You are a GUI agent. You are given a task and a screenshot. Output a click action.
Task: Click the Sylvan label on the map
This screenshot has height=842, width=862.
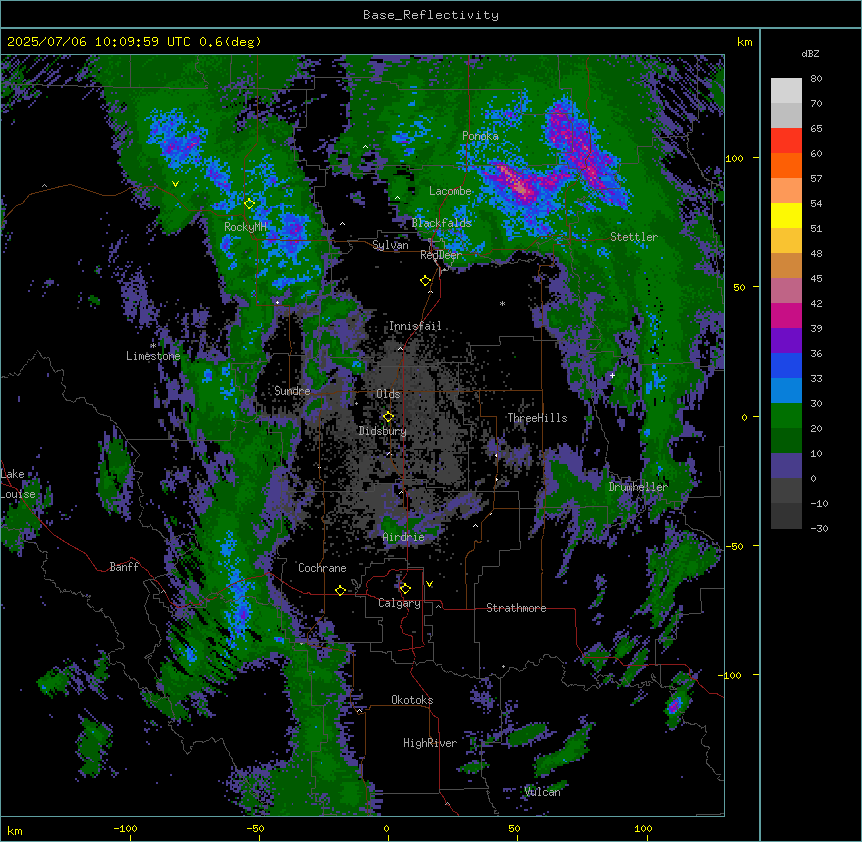pos(390,245)
